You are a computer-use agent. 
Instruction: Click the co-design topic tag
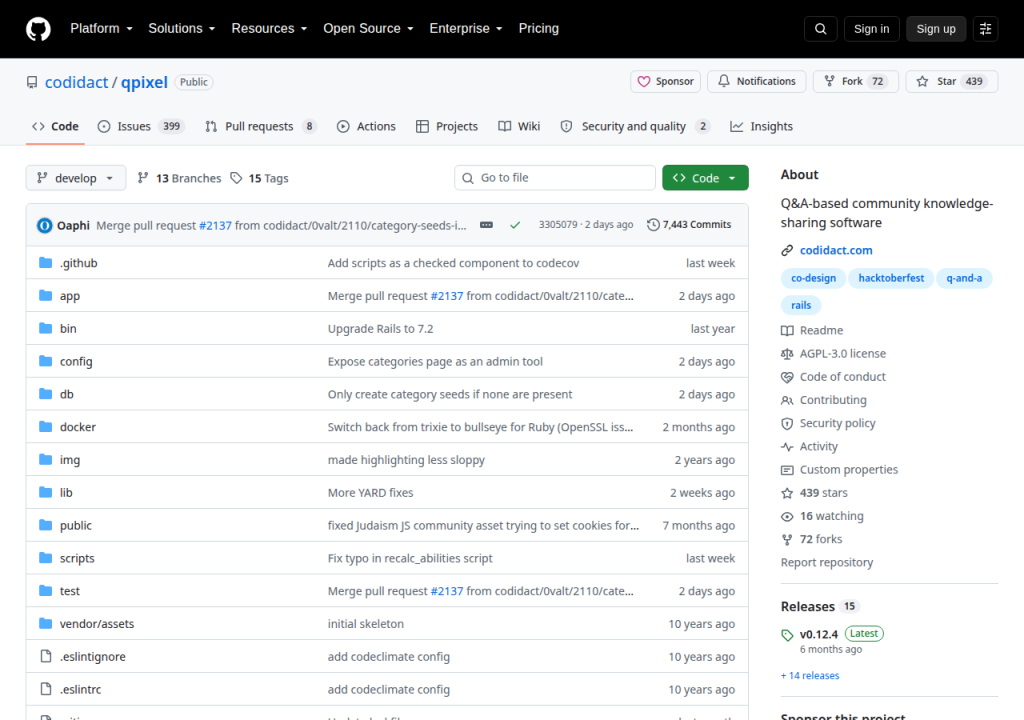click(x=813, y=278)
